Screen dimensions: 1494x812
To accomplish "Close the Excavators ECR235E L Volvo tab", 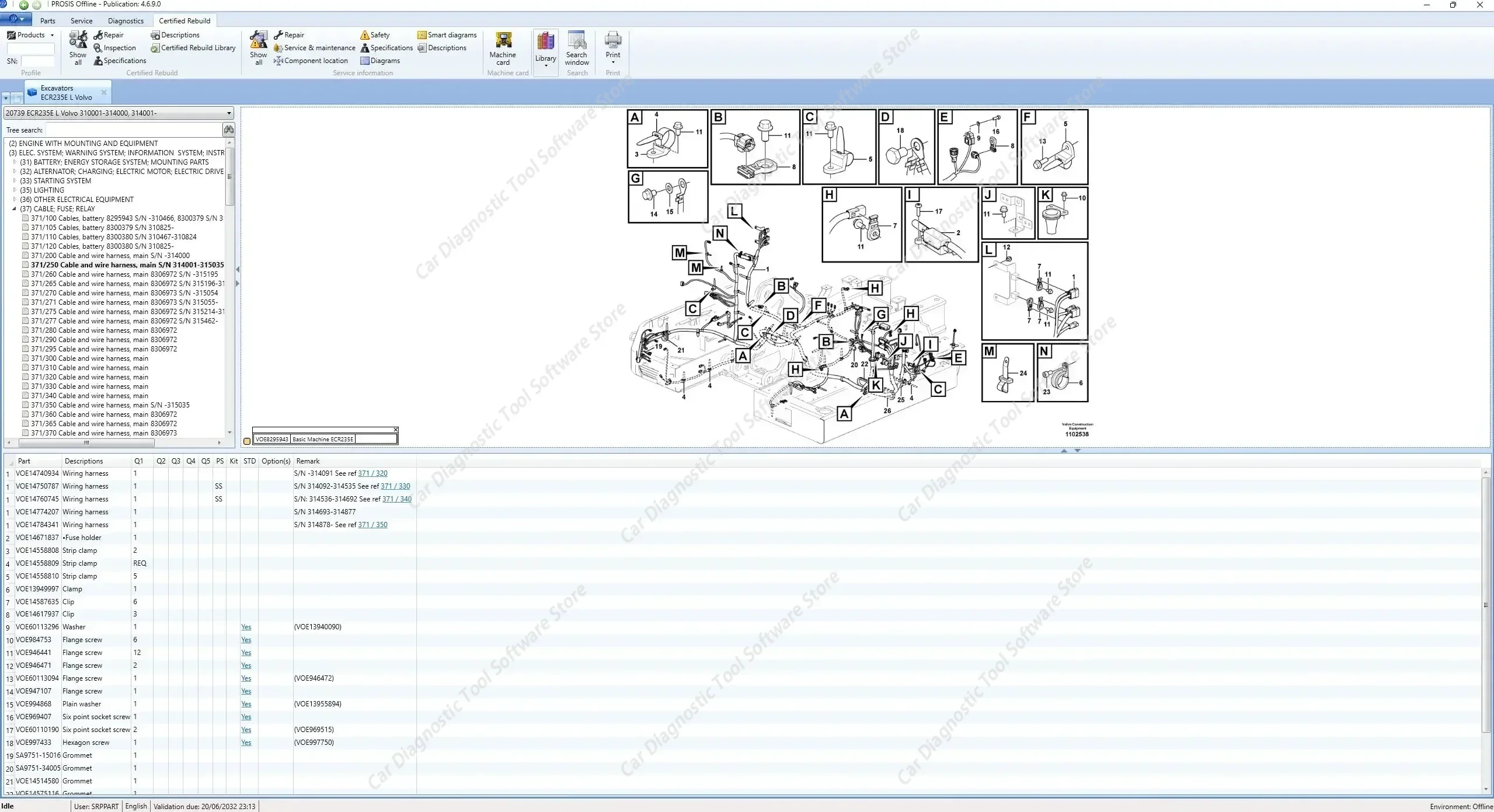I will (104, 92).
